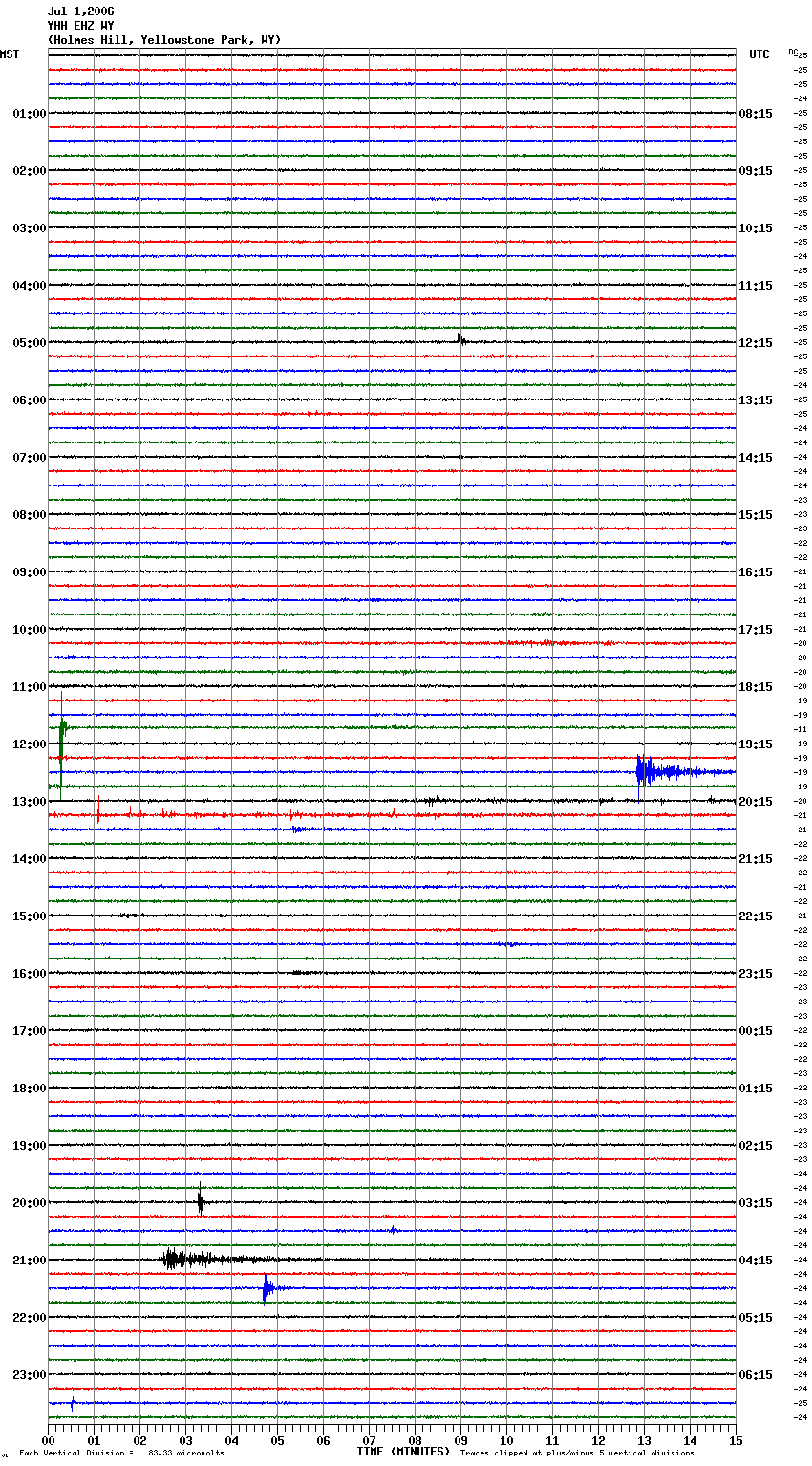Viewport: 812px width, 1466px height.
Task: Click the 'UTC' time zone label
Action: [x=759, y=54]
